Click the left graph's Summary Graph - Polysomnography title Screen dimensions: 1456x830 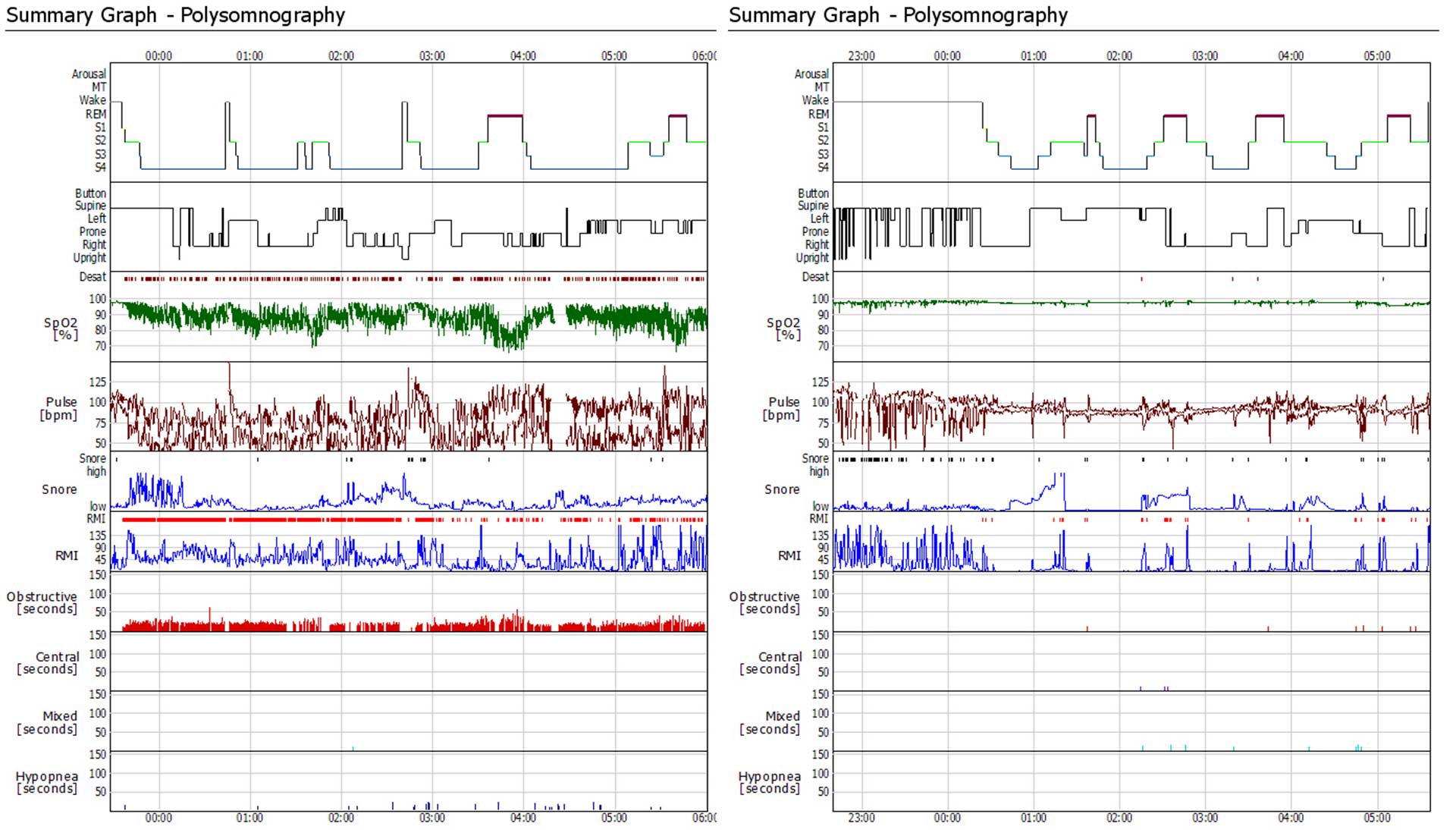[x=175, y=15]
